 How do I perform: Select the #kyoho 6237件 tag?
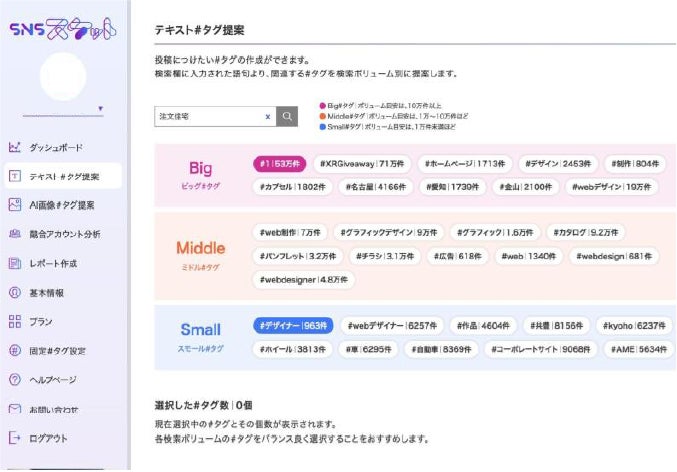point(634,325)
